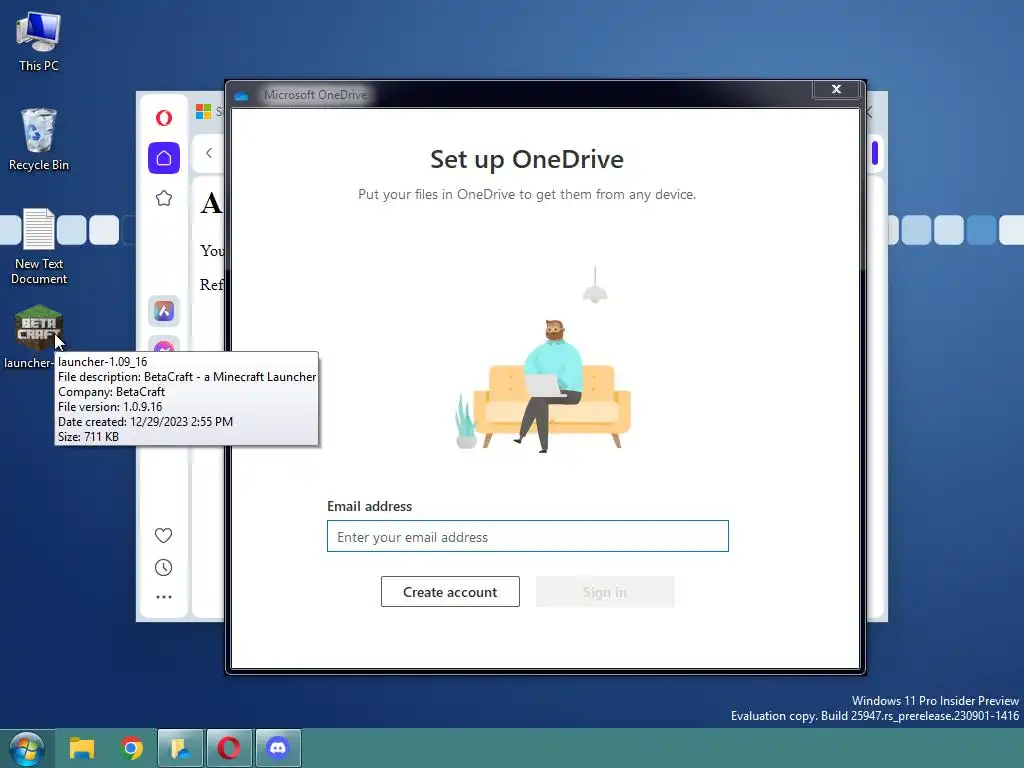Open Discord from the taskbar
Screen dimensions: 1024x768
click(278, 748)
